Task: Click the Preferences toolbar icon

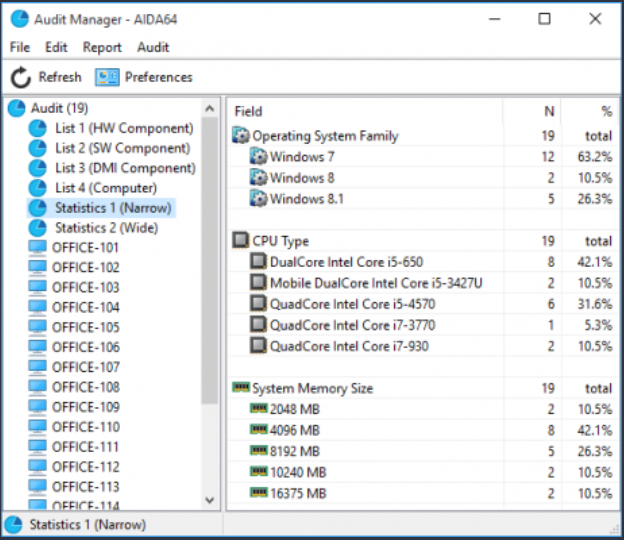Action: tap(107, 77)
